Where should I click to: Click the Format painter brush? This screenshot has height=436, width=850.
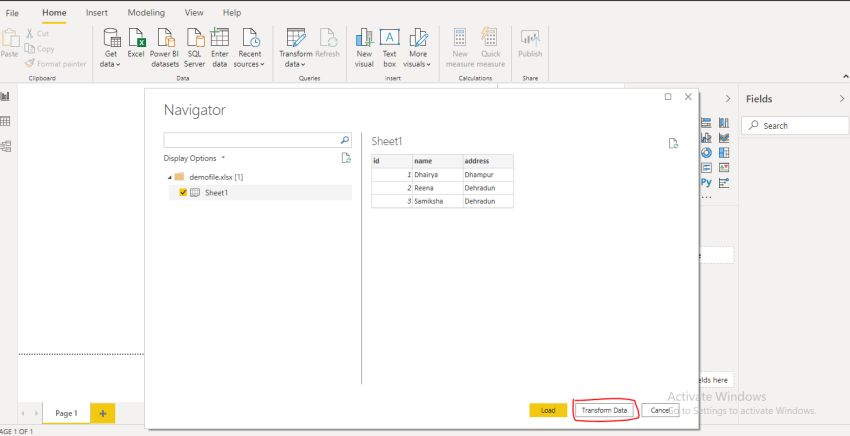point(29,63)
